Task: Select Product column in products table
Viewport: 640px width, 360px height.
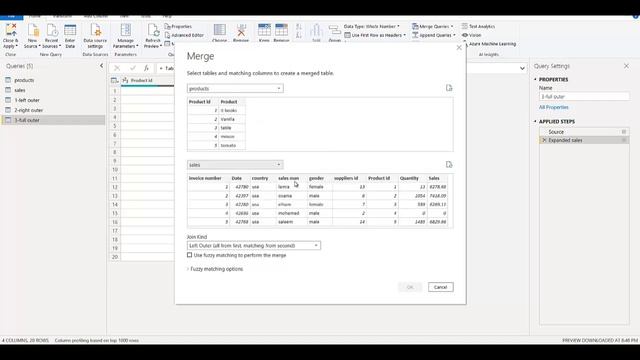Action: tap(232, 102)
